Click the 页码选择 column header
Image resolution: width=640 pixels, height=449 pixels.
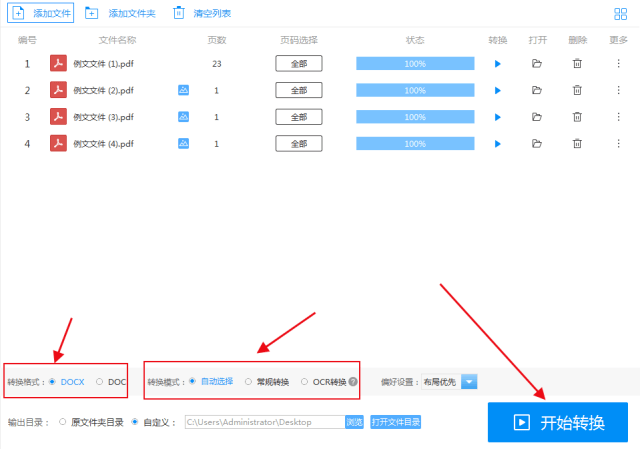pyautogui.click(x=299, y=40)
